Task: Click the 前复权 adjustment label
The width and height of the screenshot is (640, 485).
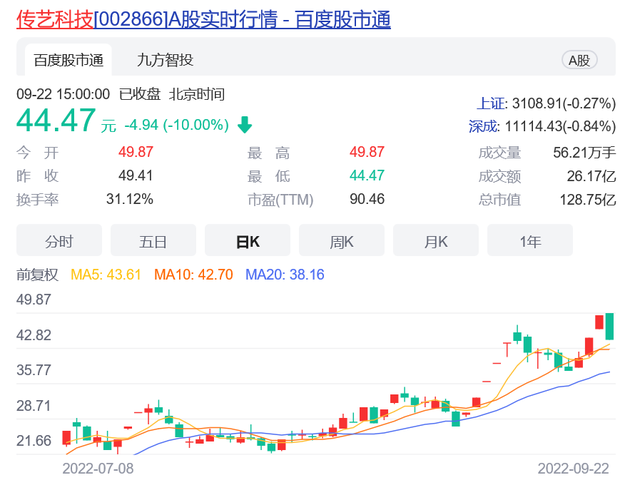Action: 38,274
